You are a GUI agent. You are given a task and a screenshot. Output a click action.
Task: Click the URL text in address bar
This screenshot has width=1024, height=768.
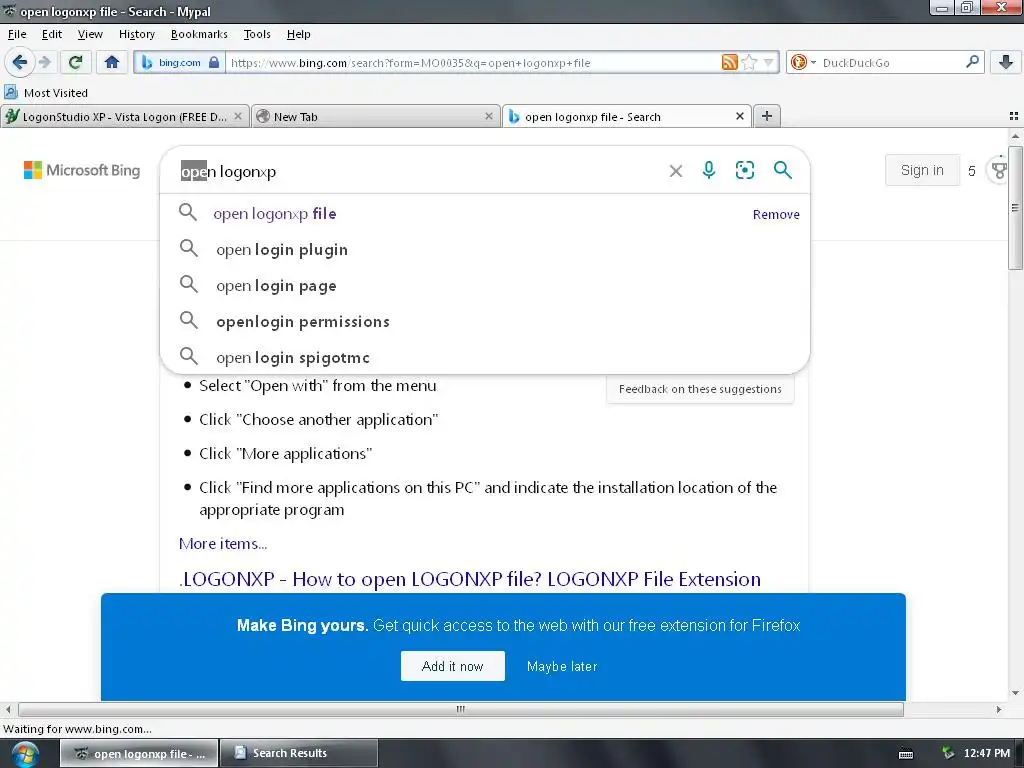(410, 63)
